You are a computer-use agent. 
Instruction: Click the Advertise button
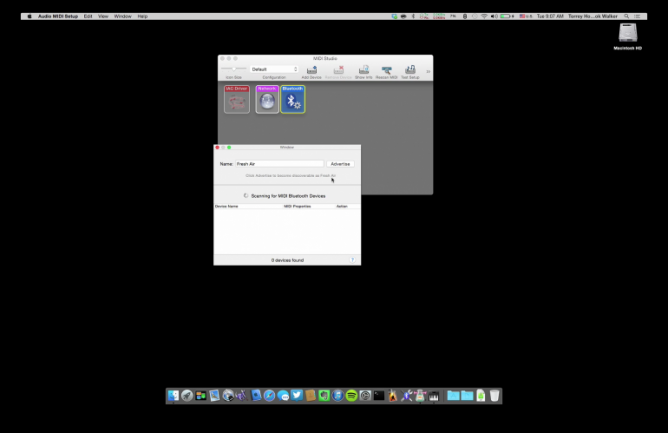(340, 163)
